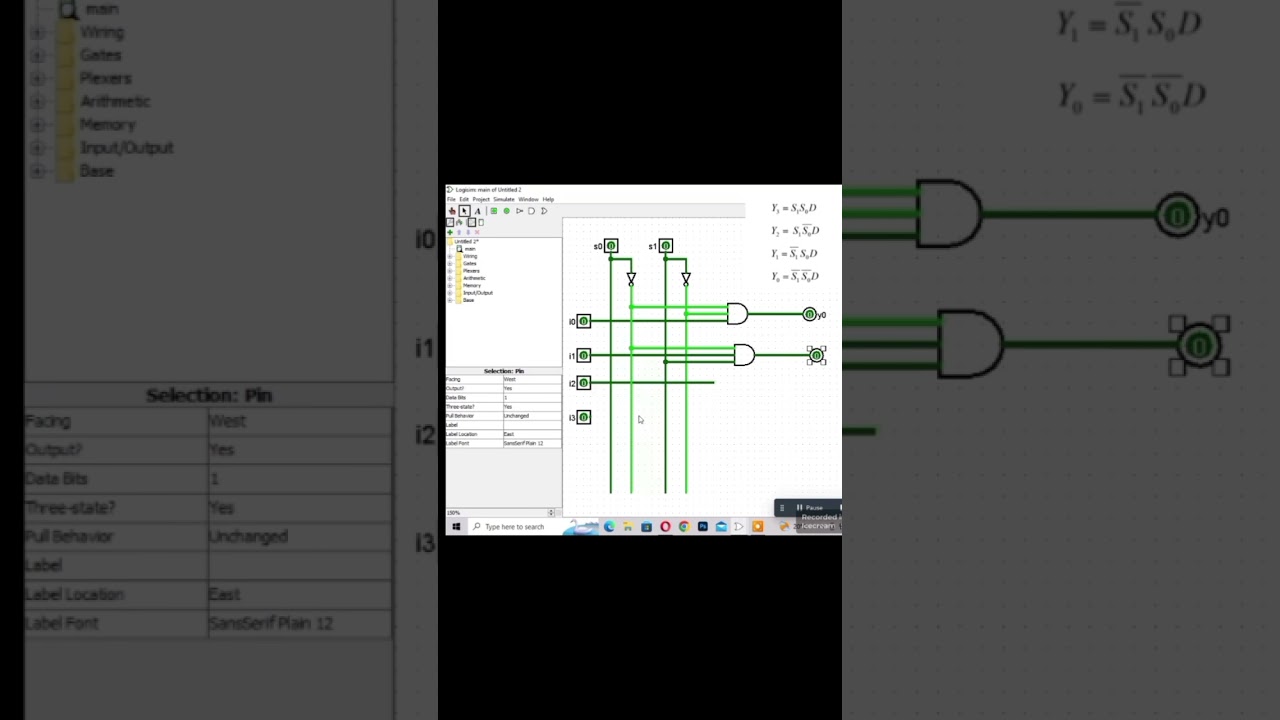Pick the NOT gate toolbar icon
This screenshot has width=1280, height=720.
click(519, 211)
